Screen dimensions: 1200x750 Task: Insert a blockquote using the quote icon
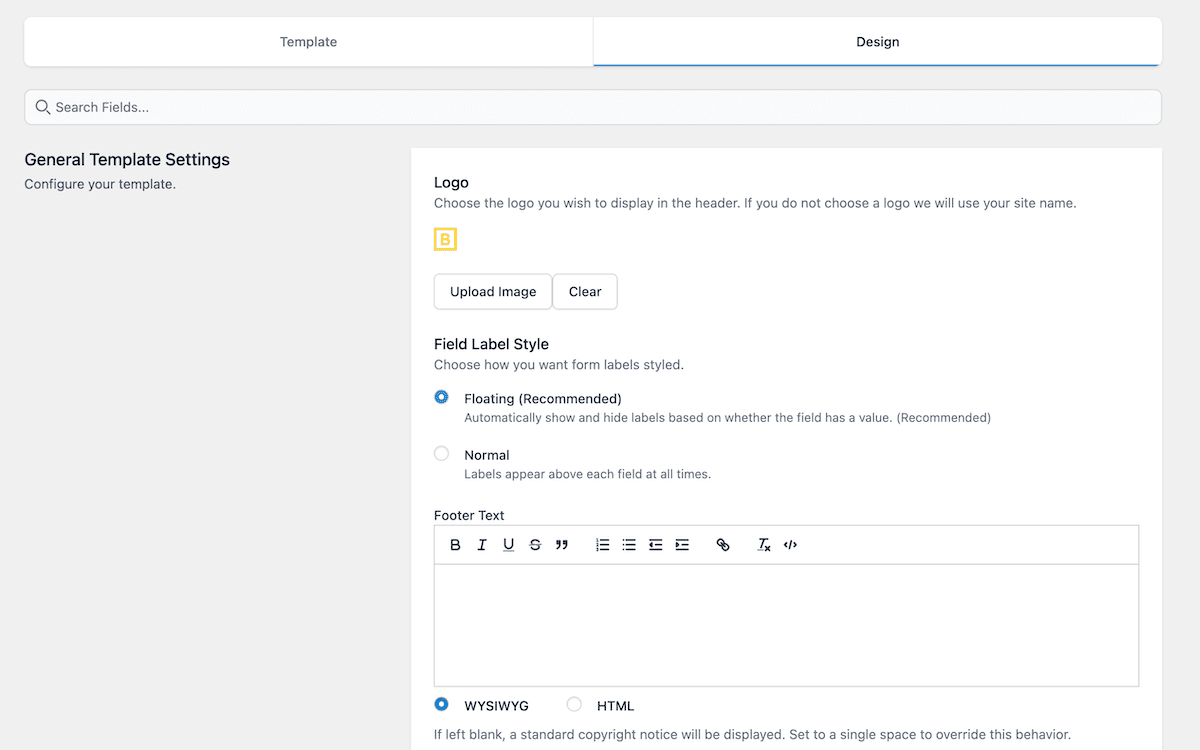pyautogui.click(x=562, y=545)
